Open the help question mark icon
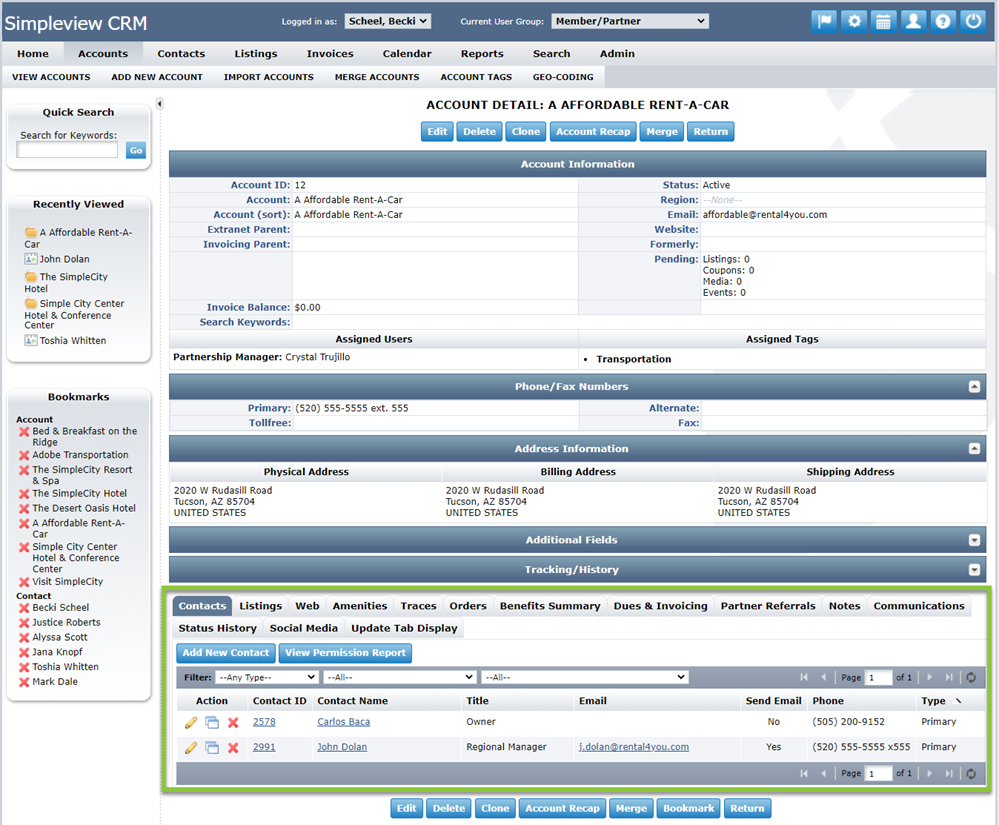The image size is (999, 825). (943, 21)
